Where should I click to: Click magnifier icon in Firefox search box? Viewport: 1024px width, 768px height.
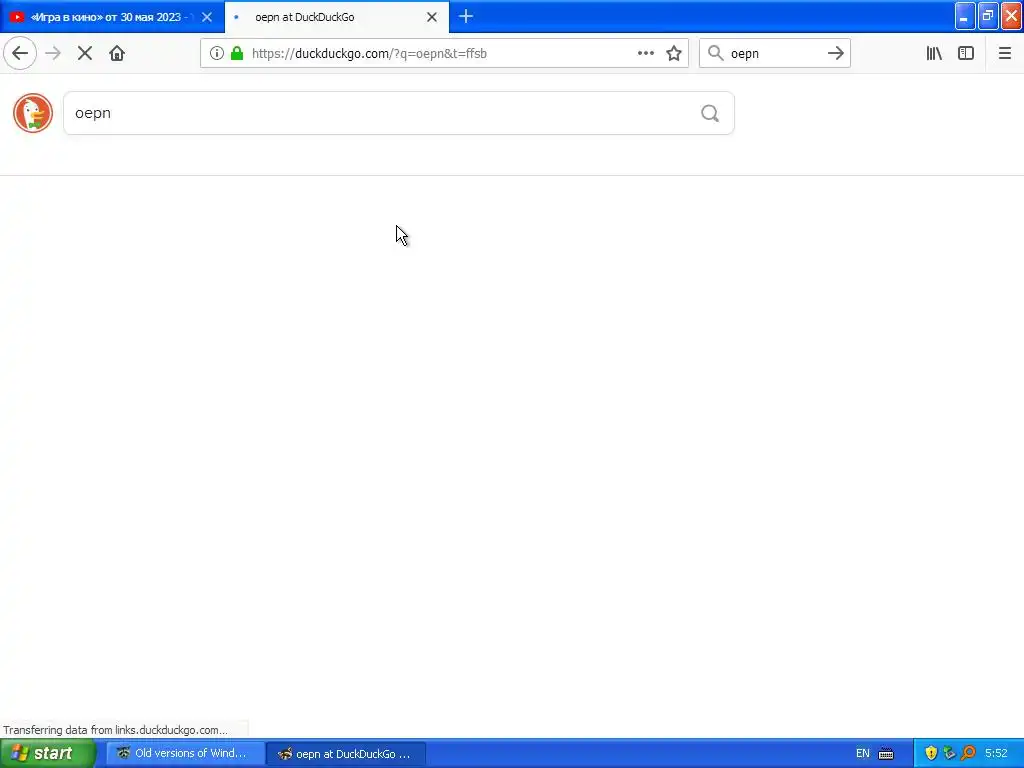point(716,54)
